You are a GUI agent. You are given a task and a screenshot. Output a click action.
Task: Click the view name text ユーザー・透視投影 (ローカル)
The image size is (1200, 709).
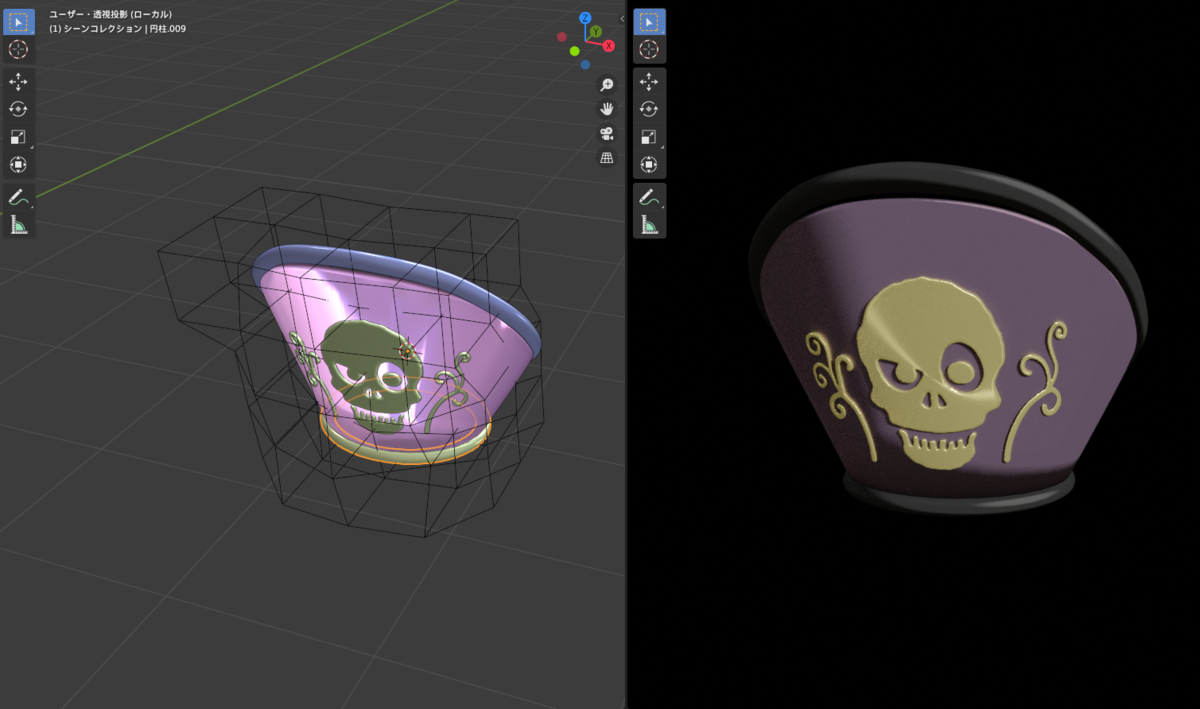pyautogui.click(x=110, y=14)
